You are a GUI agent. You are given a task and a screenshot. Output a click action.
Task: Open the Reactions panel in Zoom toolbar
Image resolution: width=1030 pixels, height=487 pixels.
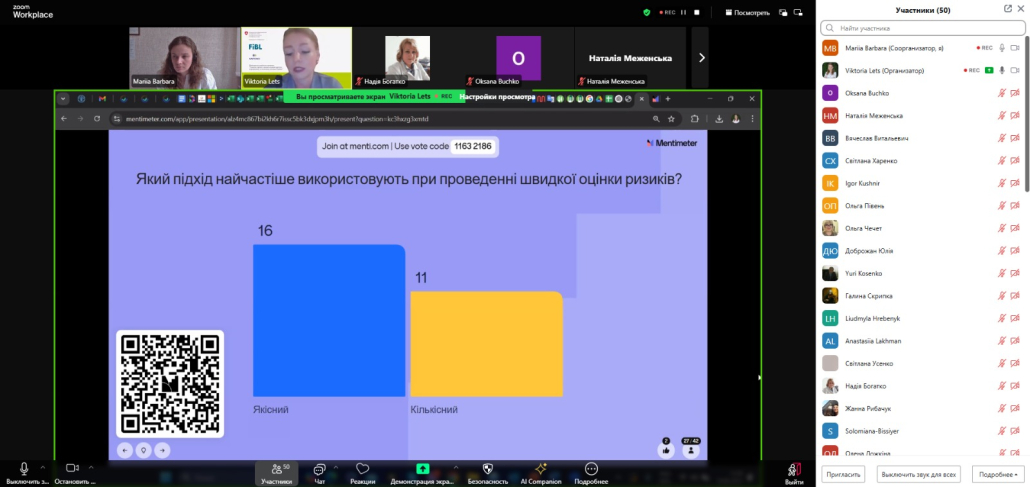pyautogui.click(x=363, y=470)
